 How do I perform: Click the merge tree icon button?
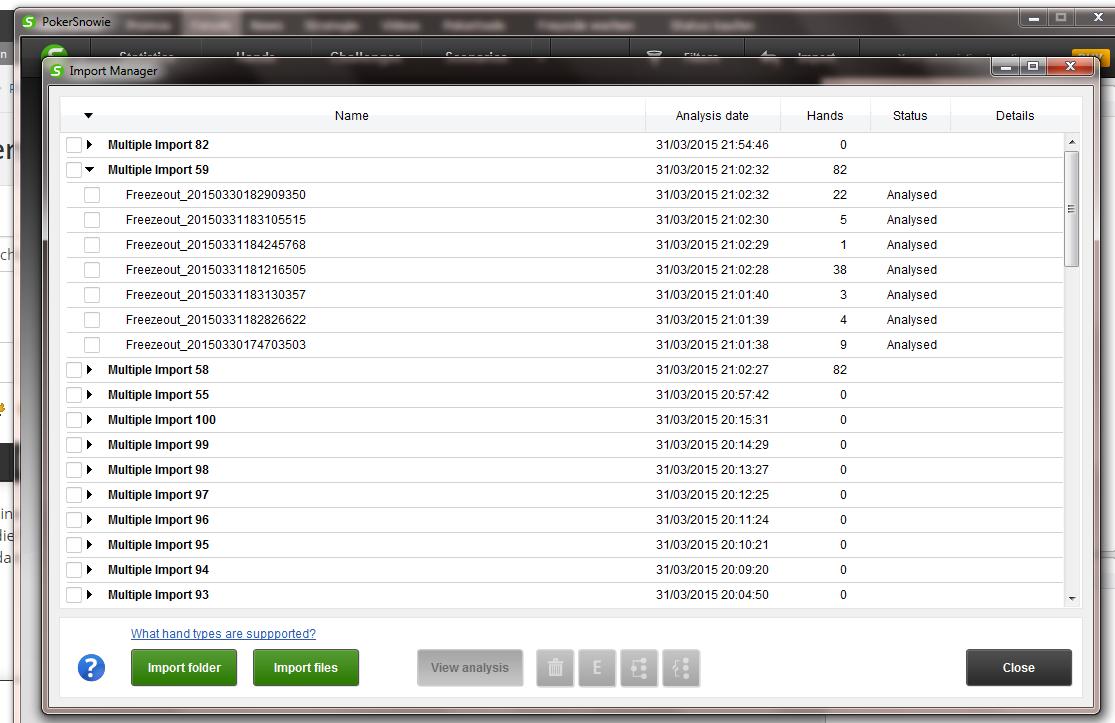[639, 668]
